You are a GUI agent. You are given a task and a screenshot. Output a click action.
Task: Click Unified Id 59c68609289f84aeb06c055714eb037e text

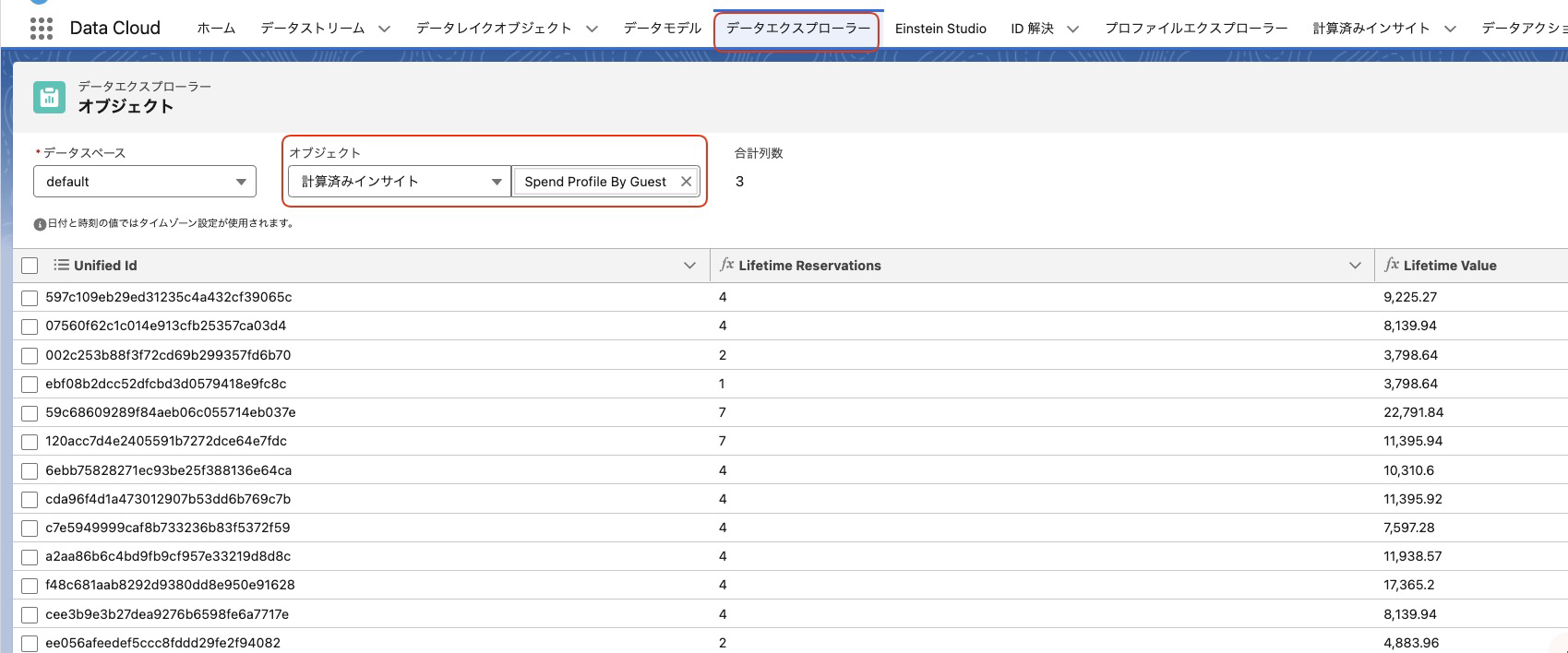[x=171, y=413]
